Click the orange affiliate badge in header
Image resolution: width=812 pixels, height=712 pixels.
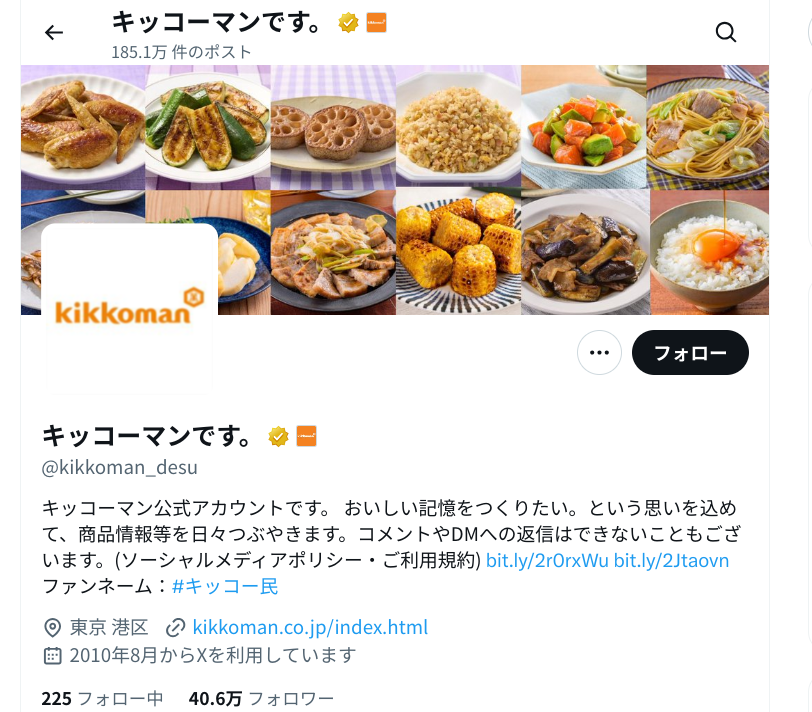[376, 23]
